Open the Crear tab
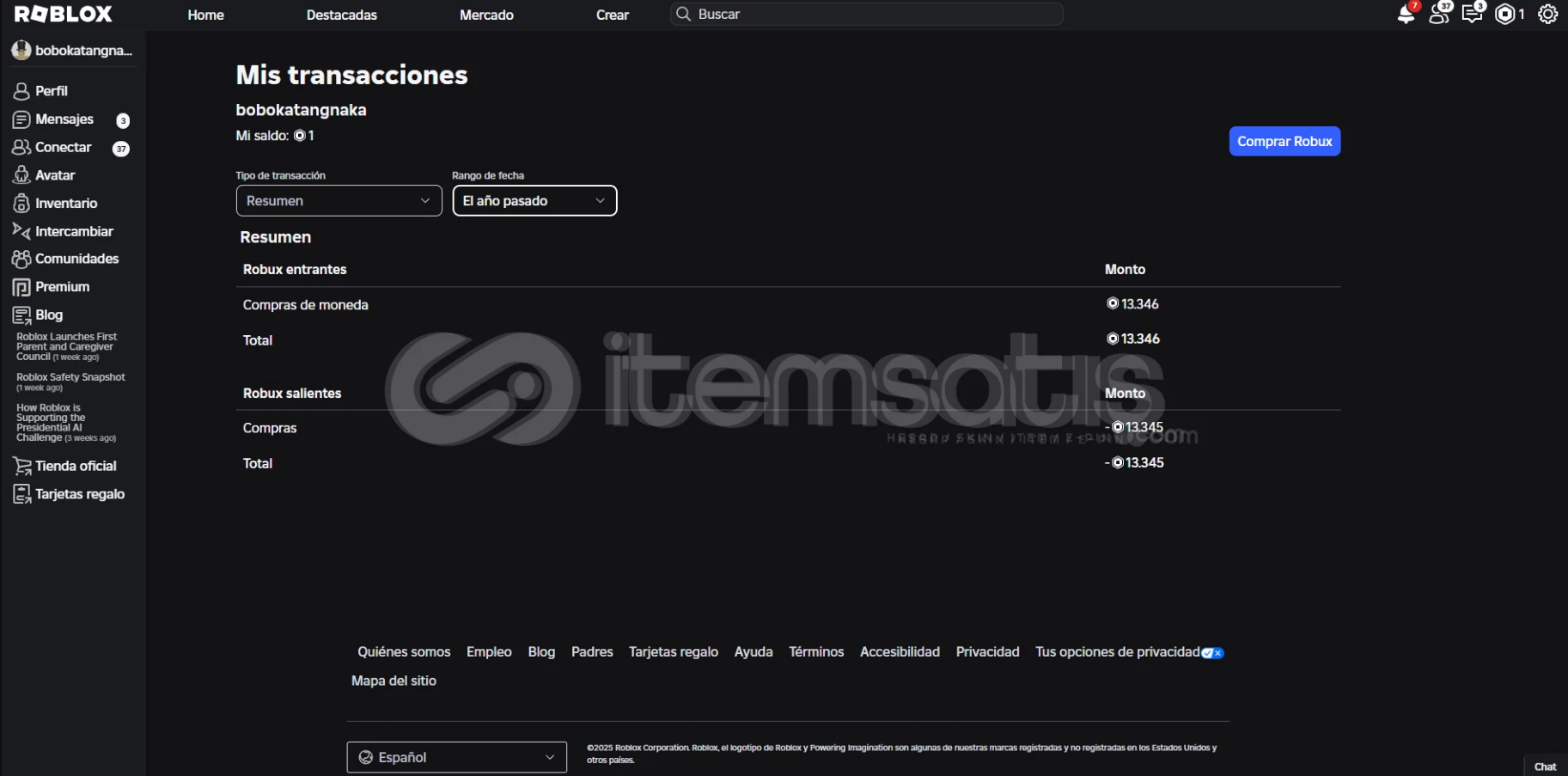The width and height of the screenshot is (1568, 776). (x=613, y=15)
